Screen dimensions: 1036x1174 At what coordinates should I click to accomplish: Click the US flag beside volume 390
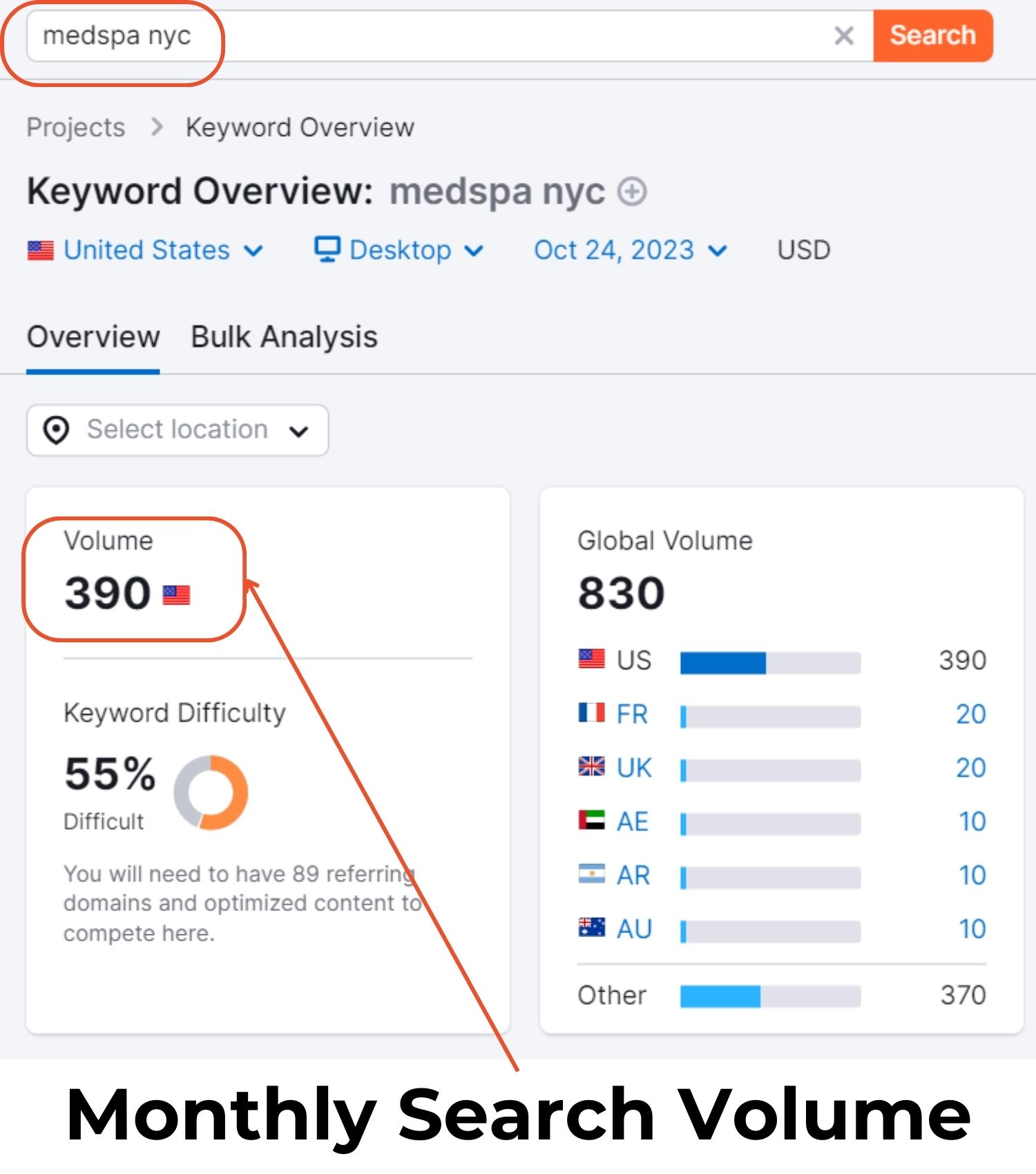[176, 595]
